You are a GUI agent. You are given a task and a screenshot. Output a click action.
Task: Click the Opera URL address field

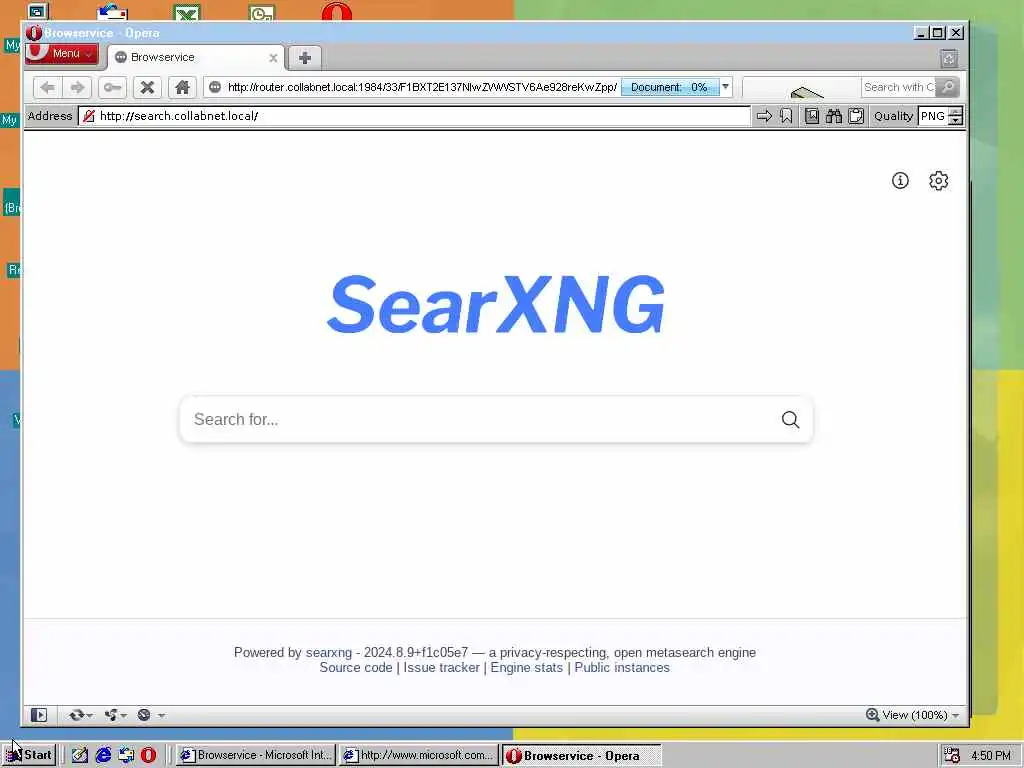(421, 87)
